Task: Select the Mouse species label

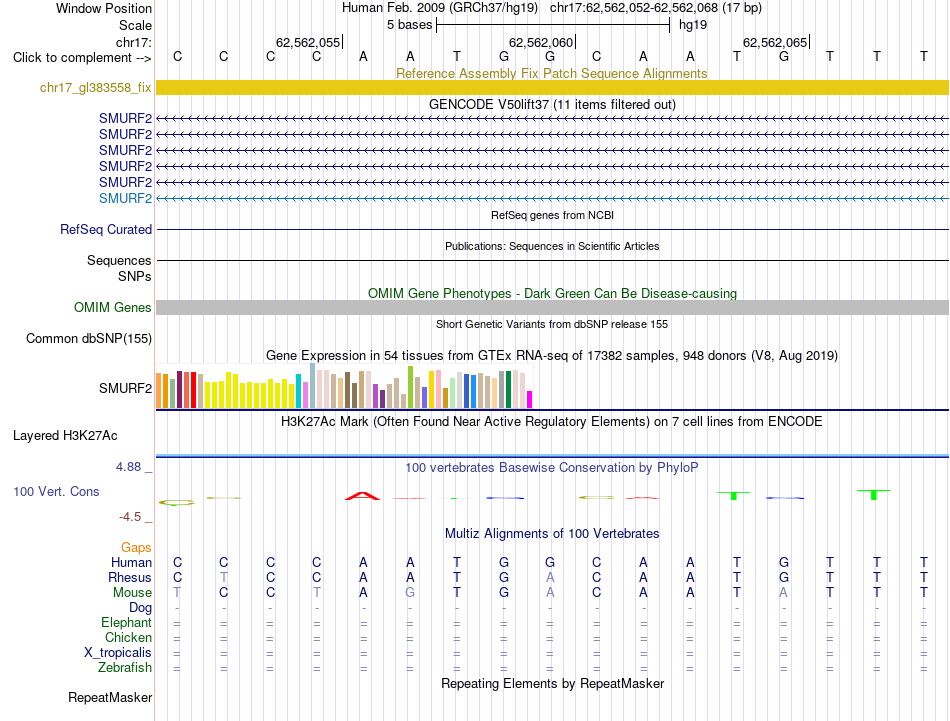Action: click(132, 593)
